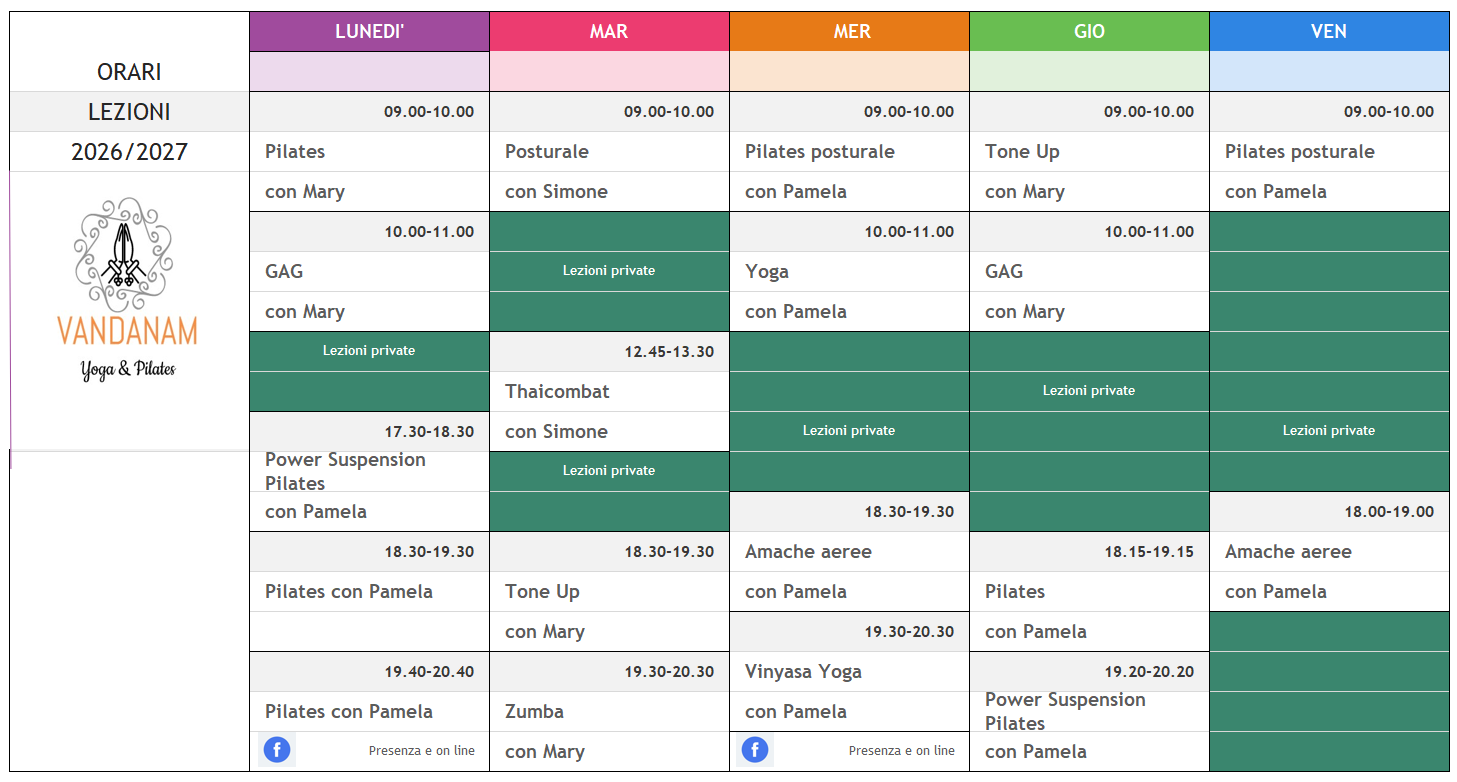
Task: Select the MAR day header
Action: coord(609,31)
